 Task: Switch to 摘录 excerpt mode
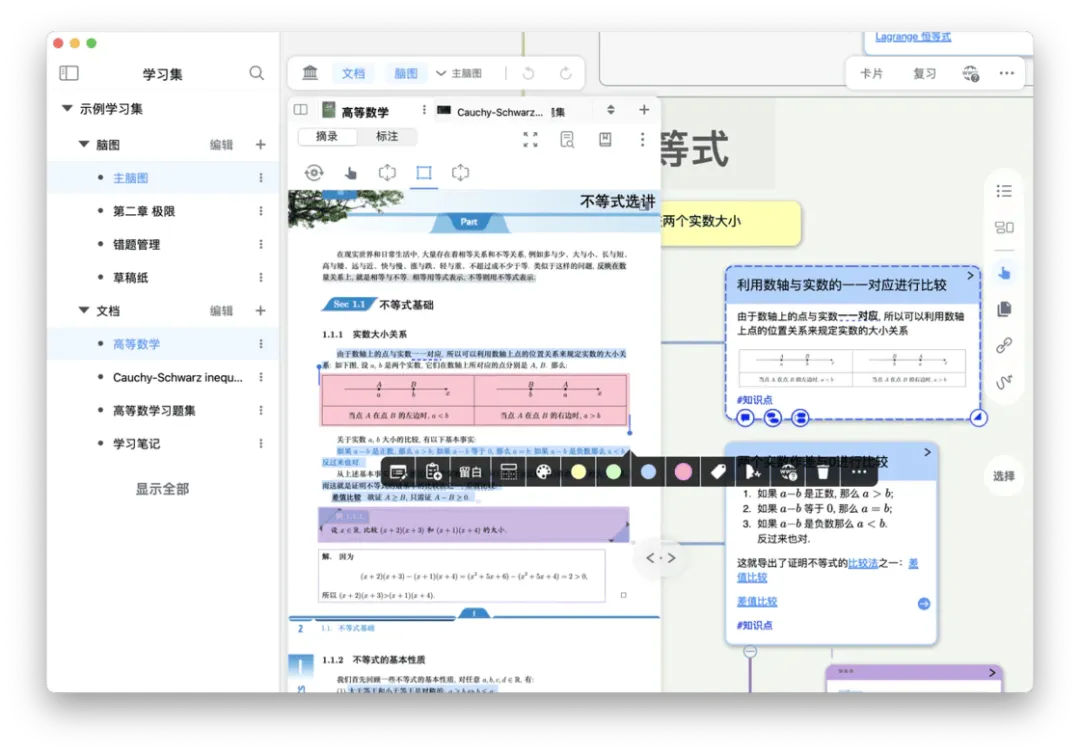(327, 136)
